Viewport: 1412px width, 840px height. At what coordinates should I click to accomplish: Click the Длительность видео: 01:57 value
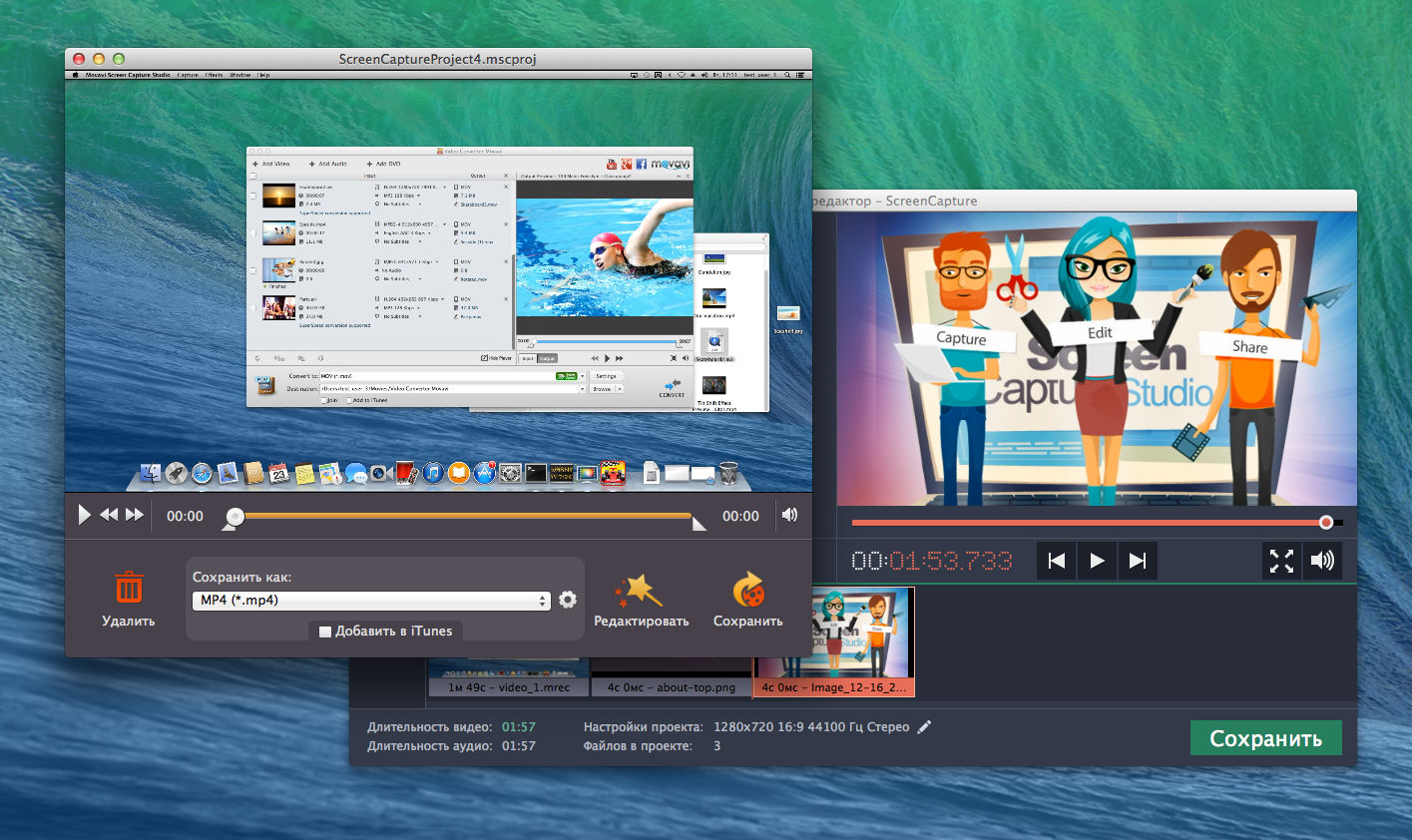[x=519, y=727]
